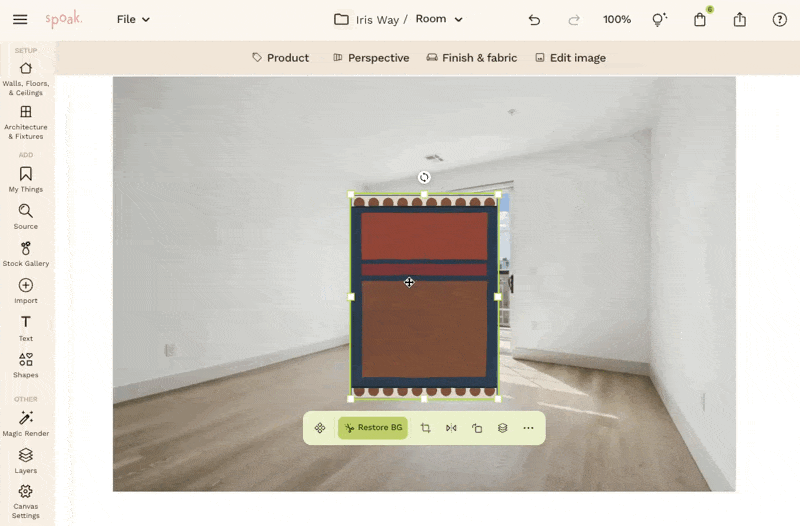Open Architecture & Fixtures panel

pyautogui.click(x=26, y=122)
